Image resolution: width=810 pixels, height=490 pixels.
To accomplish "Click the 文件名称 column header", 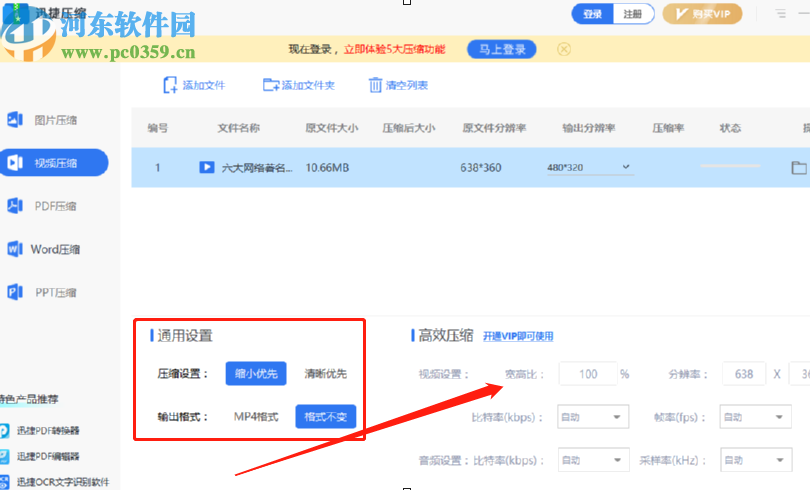I will [238, 128].
